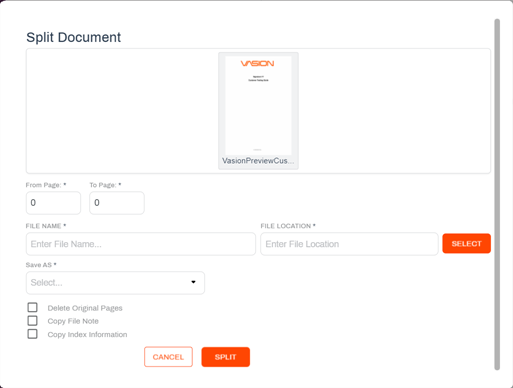Screen dimensions: 513x388
Task: Check the Copy File Note checkbox
Action: pyautogui.click(x=32, y=321)
